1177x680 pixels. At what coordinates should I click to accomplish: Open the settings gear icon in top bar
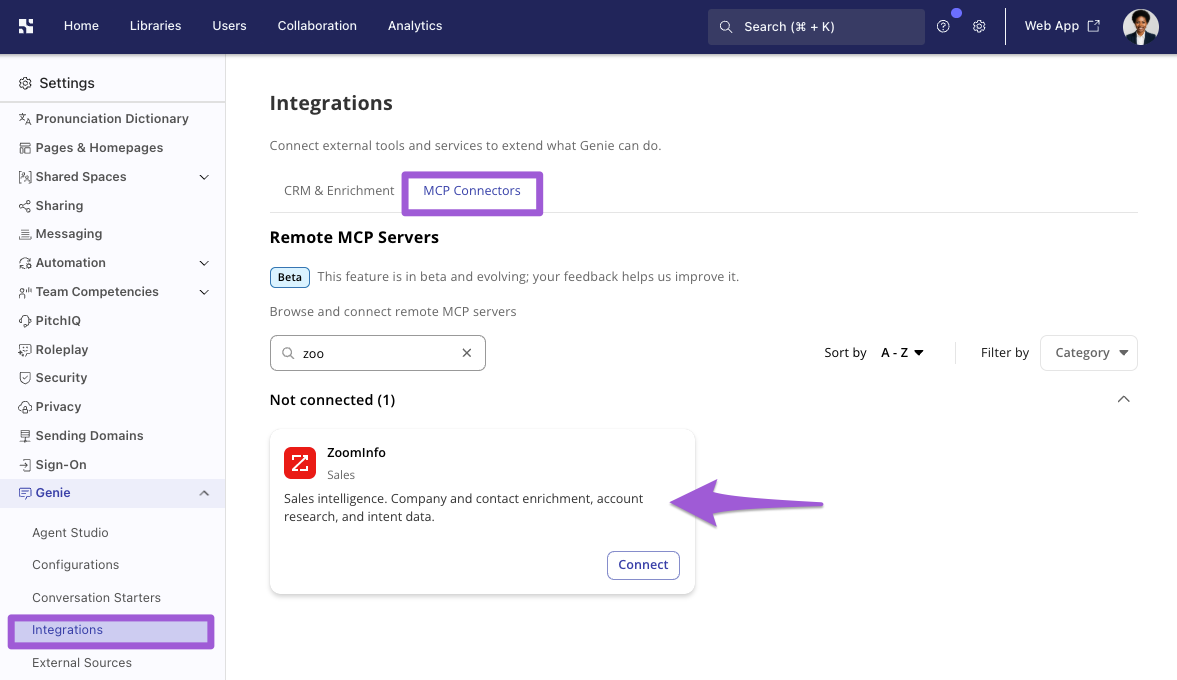click(x=979, y=26)
